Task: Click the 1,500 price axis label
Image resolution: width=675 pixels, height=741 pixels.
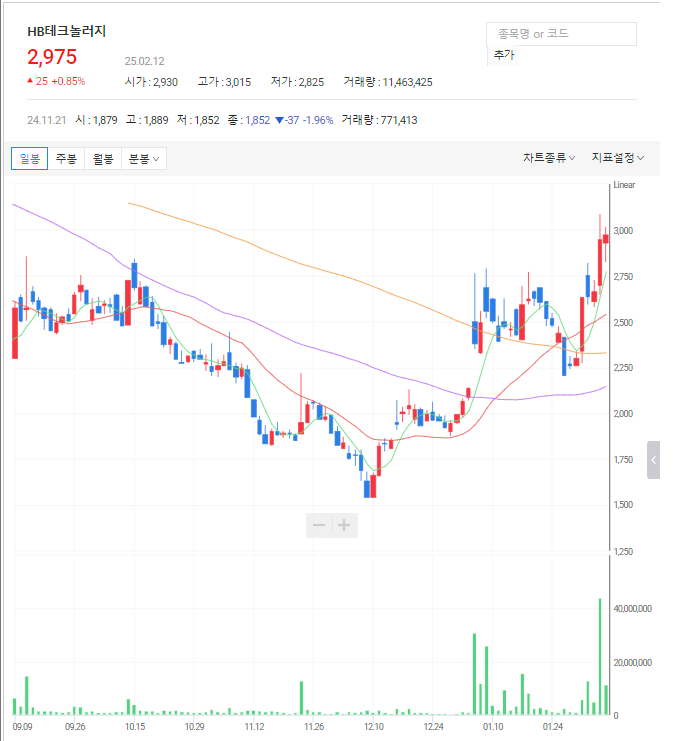Action: pos(623,505)
